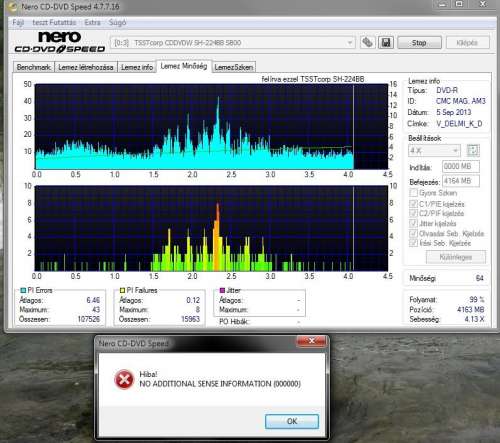
Task: Toggle the C1/PIE kijelzés checkbox
Action: click(413, 204)
